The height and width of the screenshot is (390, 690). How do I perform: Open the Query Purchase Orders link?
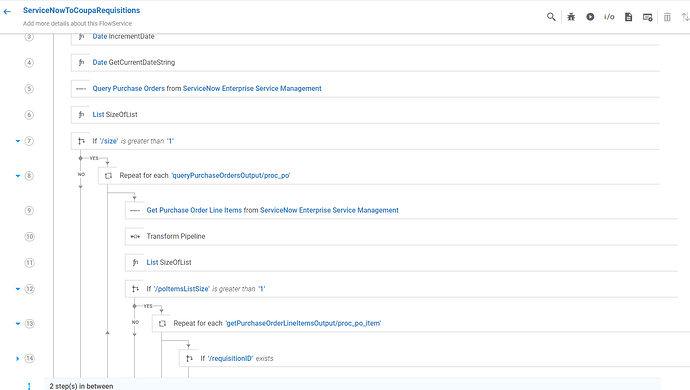pyautogui.click(x=128, y=88)
